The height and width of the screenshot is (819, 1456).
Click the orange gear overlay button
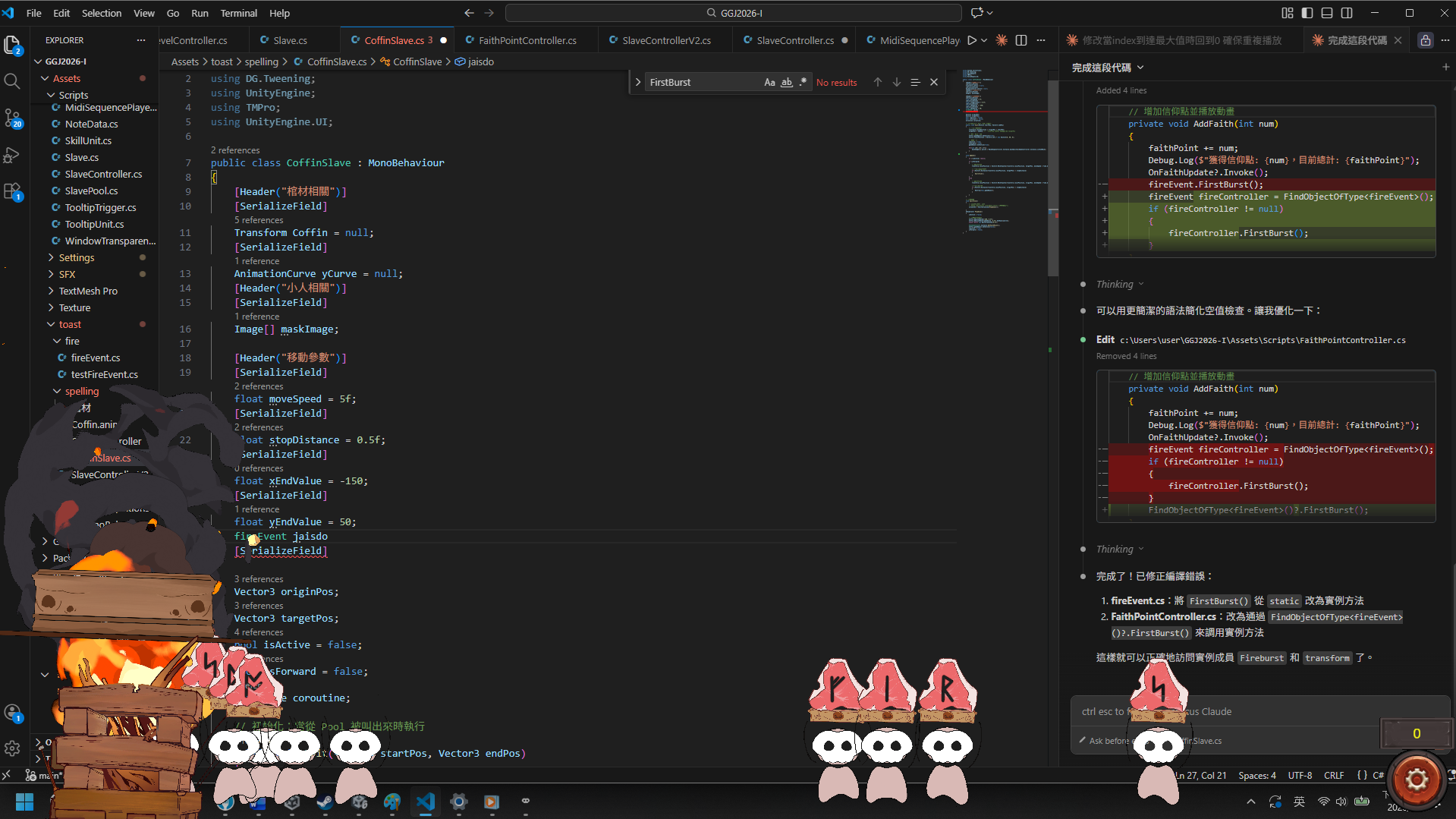[x=1417, y=780]
